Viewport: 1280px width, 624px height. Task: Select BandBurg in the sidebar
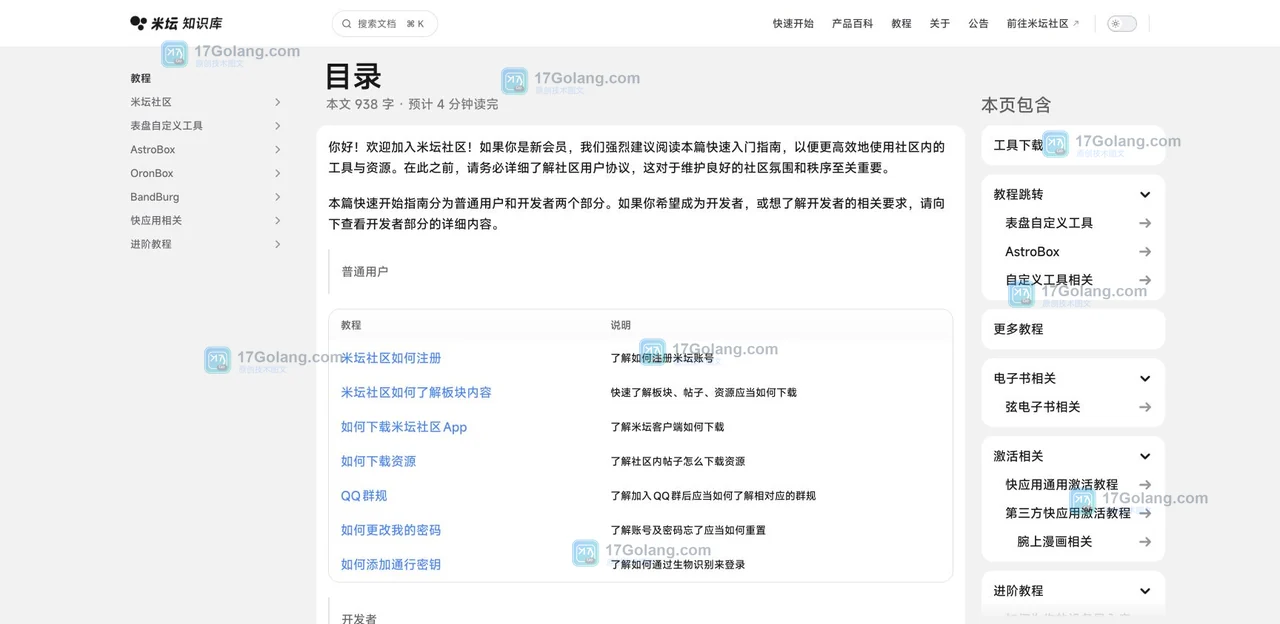click(155, 197)
